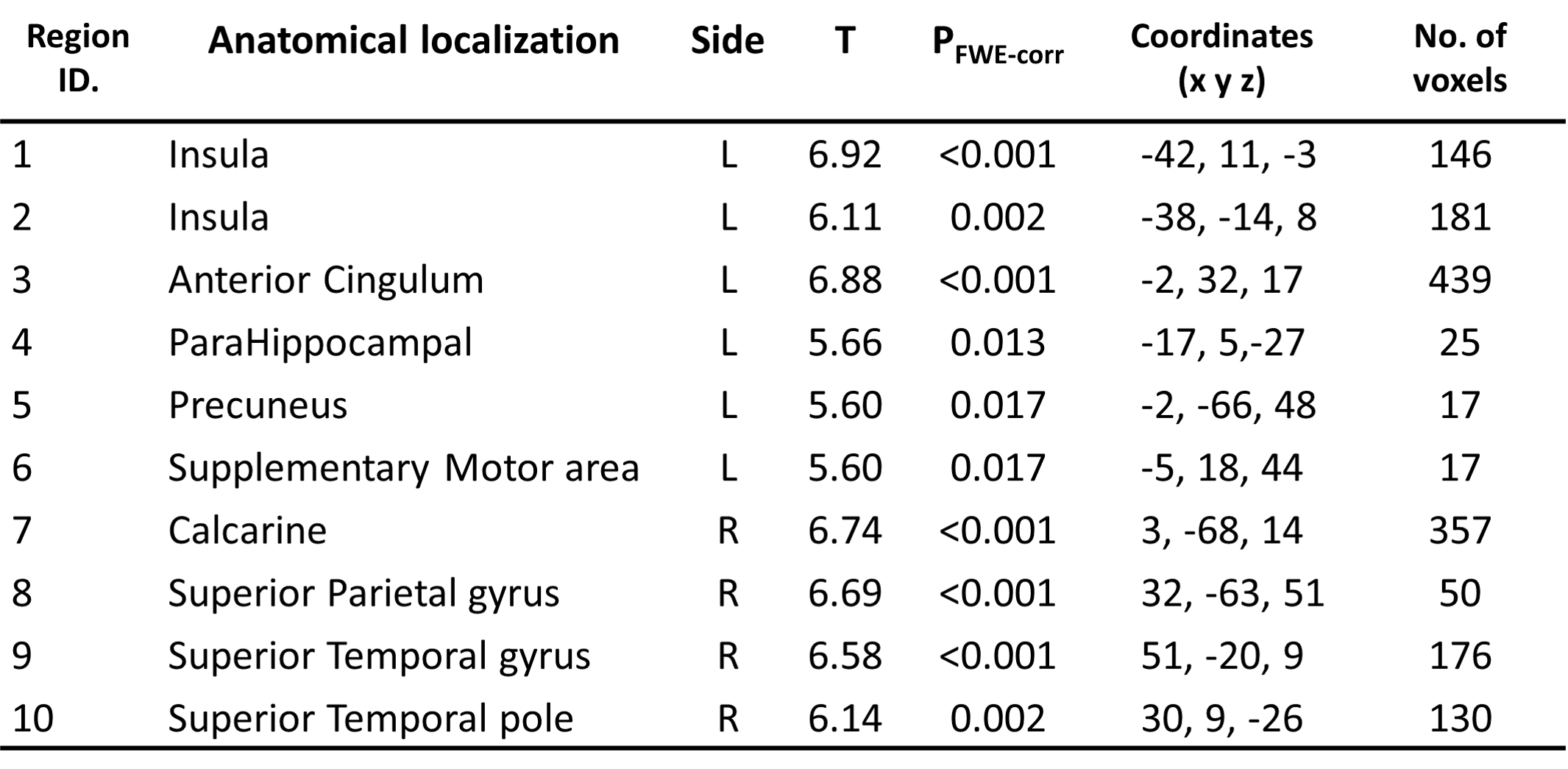Select the Coordinates (x y z) header

[x=1221, y=59]
